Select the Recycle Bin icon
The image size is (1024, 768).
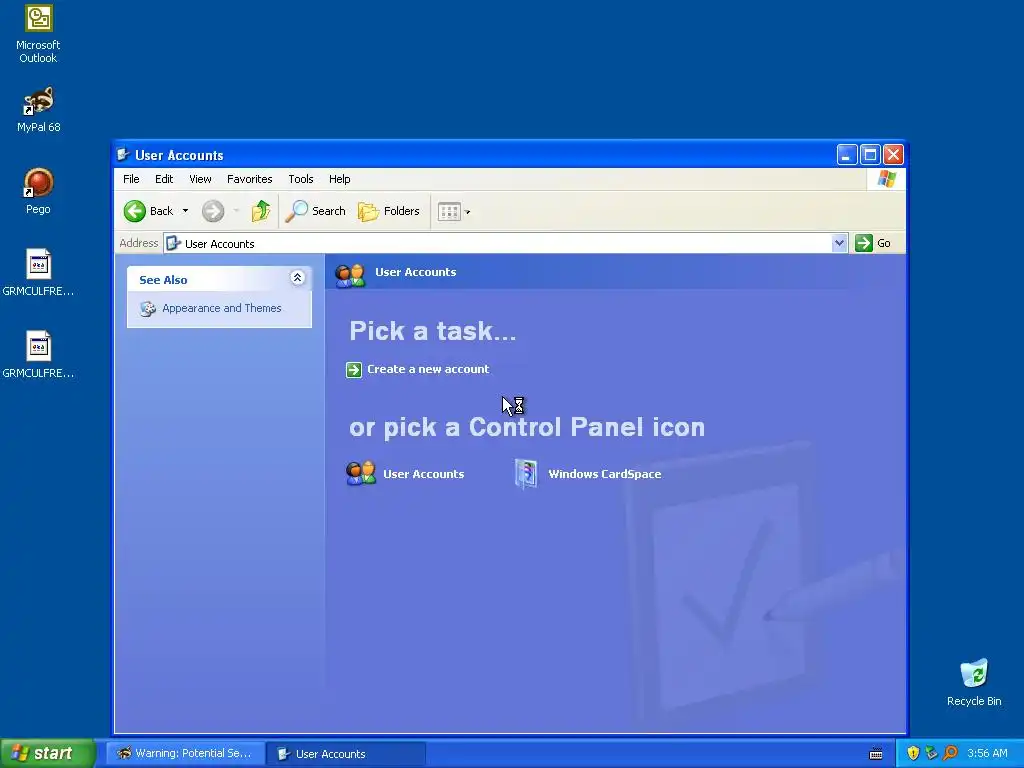(x=974, y=673)
